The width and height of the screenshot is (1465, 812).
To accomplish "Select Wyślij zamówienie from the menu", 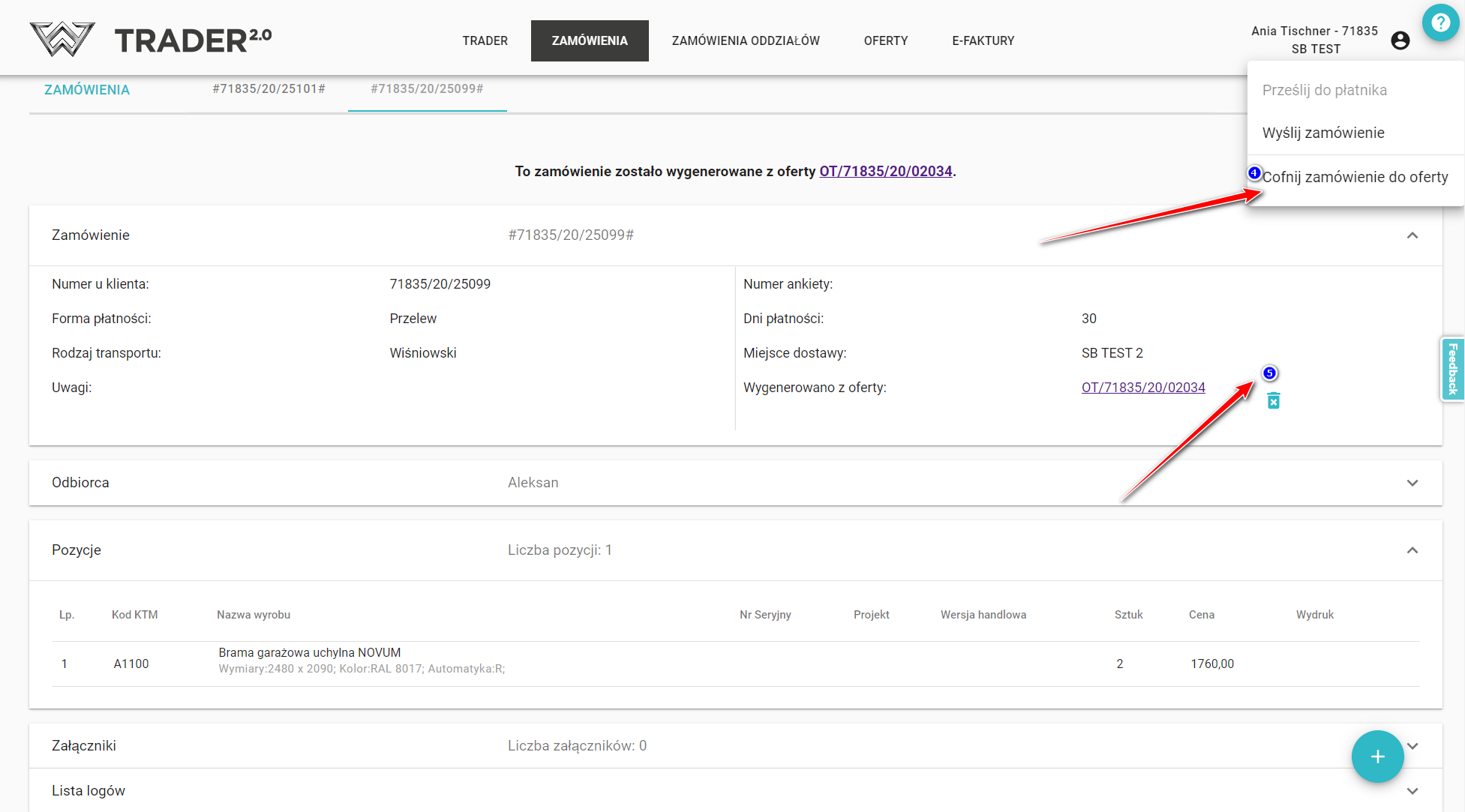I will pyautogui.click(x=1323, y=133).
